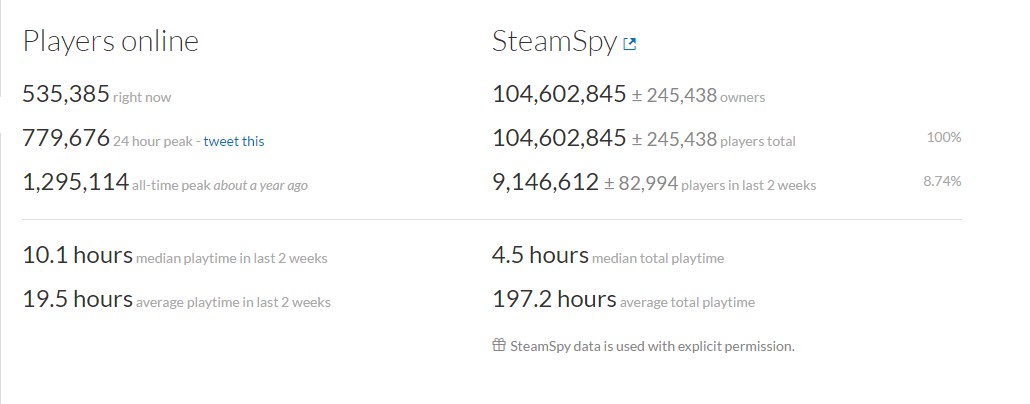Click the 197.2 hours average total playtime
The width and height of the screenshot is (1030, 404).
pos(554,299)
